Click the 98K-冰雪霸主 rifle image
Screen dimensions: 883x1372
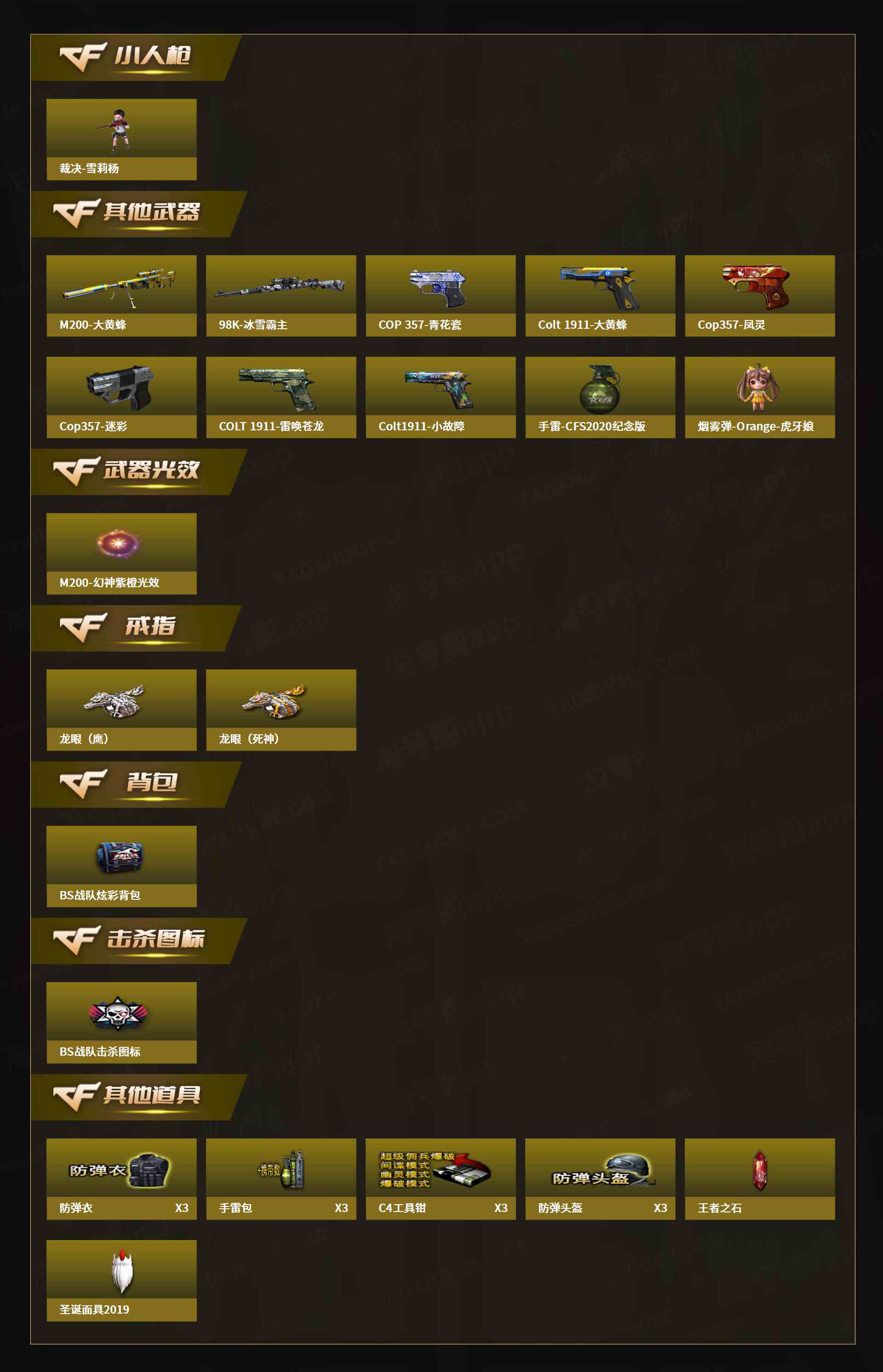click(280, 286)
